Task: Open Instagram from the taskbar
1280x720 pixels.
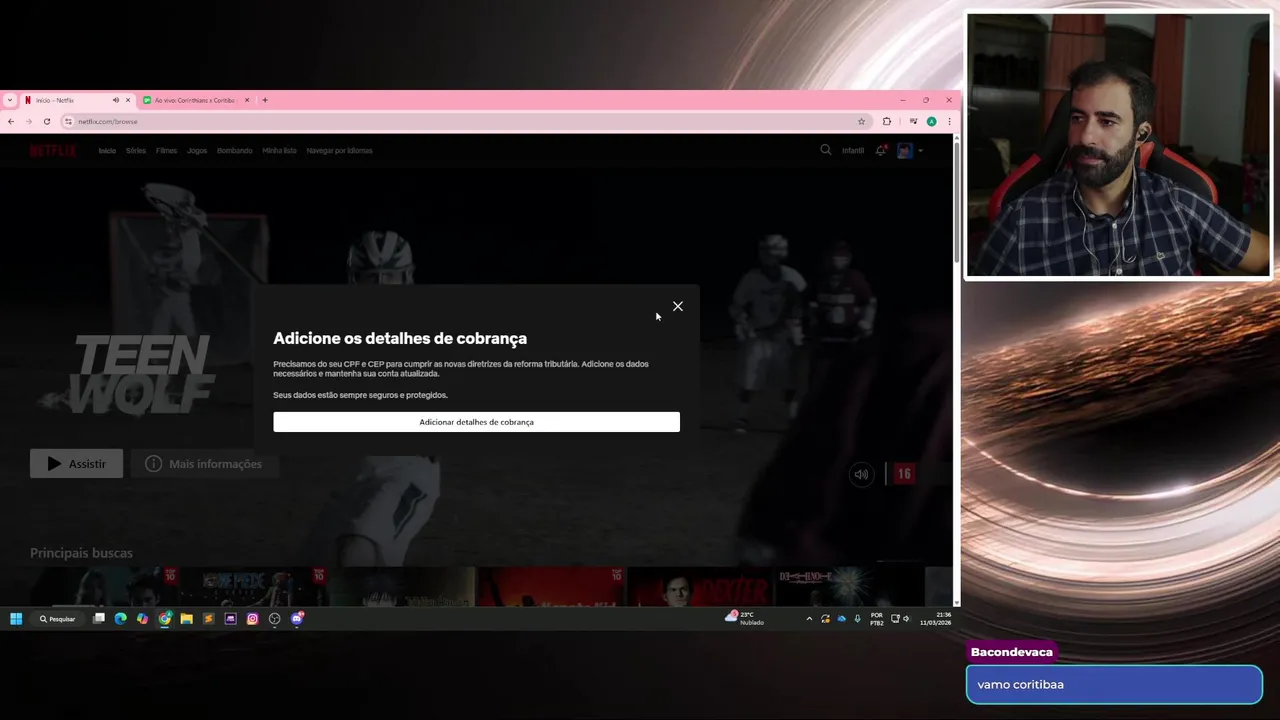Action: pyautogui.click(x=253, y=619)
